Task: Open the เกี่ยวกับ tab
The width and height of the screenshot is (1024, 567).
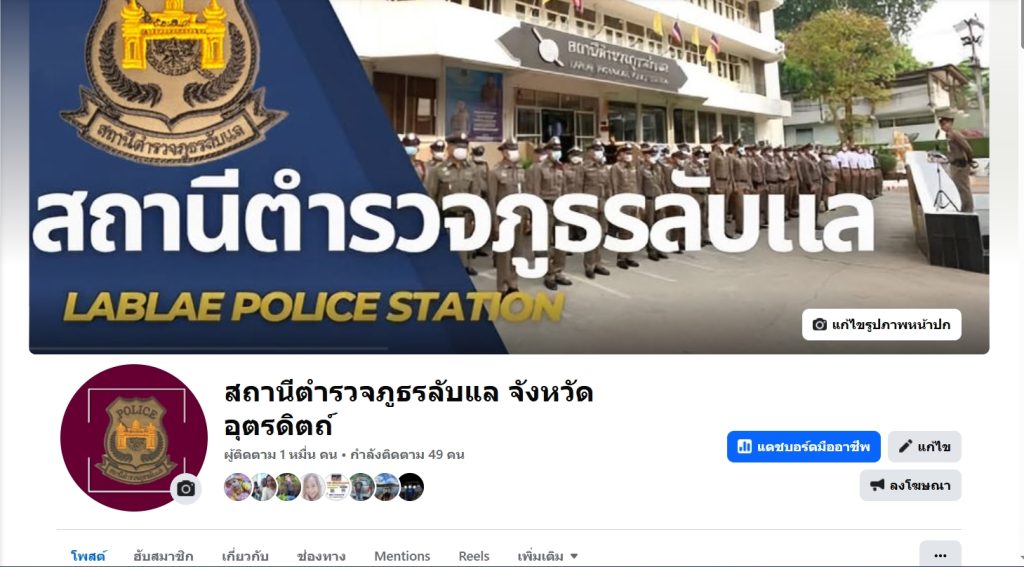Action: (x=245, y=556)
